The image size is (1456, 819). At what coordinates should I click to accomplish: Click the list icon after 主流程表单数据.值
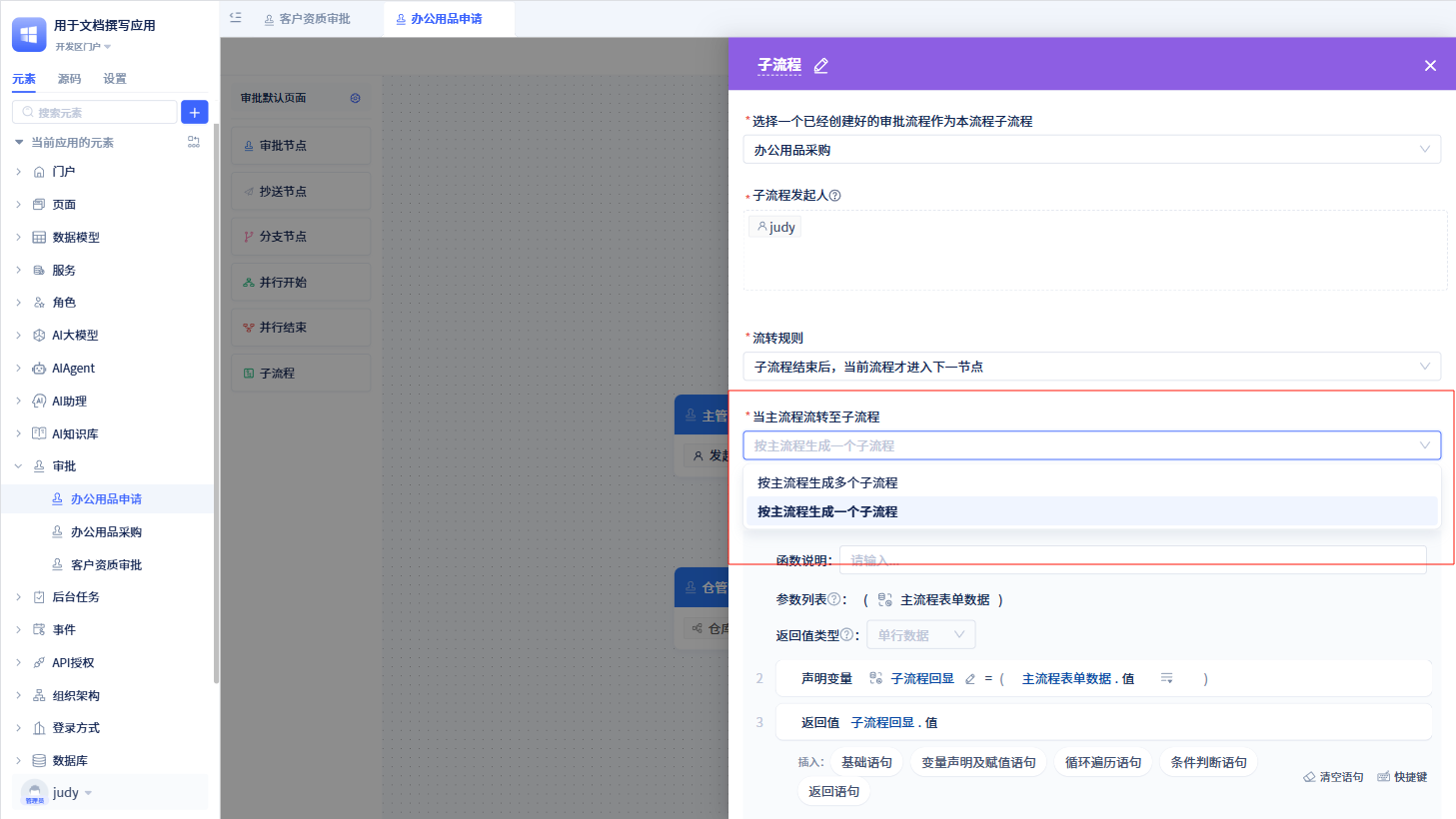(x=1166, y=678)
